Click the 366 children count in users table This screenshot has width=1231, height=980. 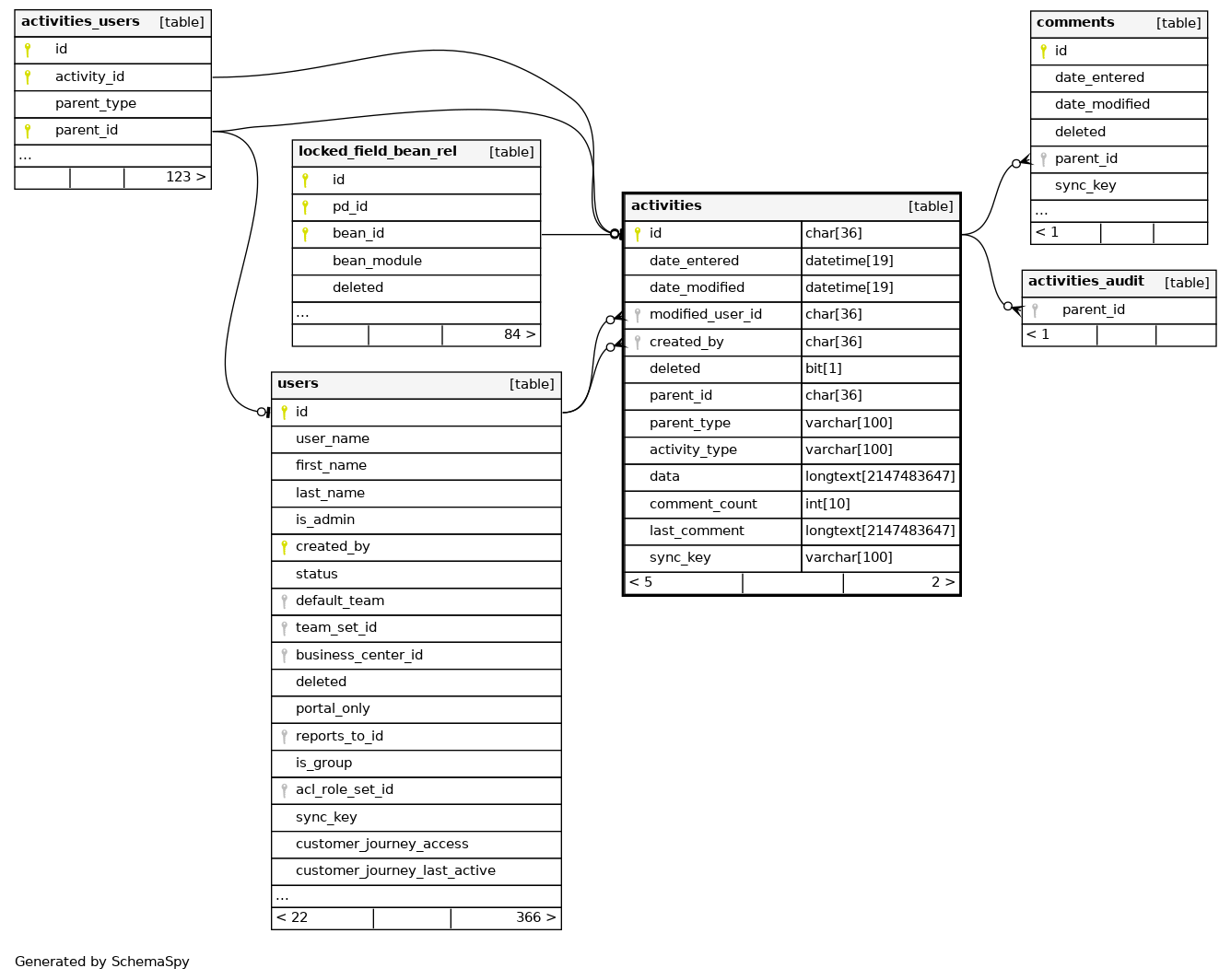534,918
